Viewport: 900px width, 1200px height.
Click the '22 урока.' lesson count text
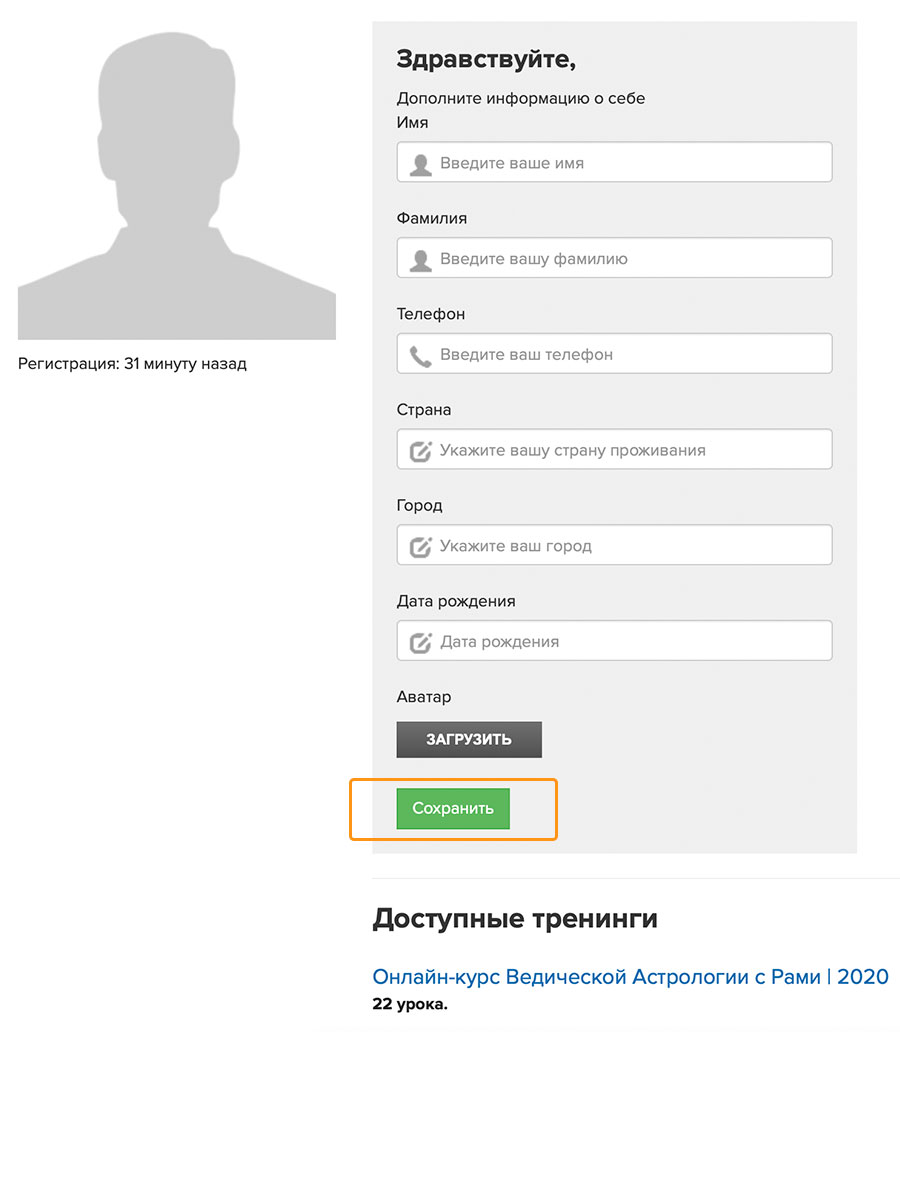[410, 1005]
